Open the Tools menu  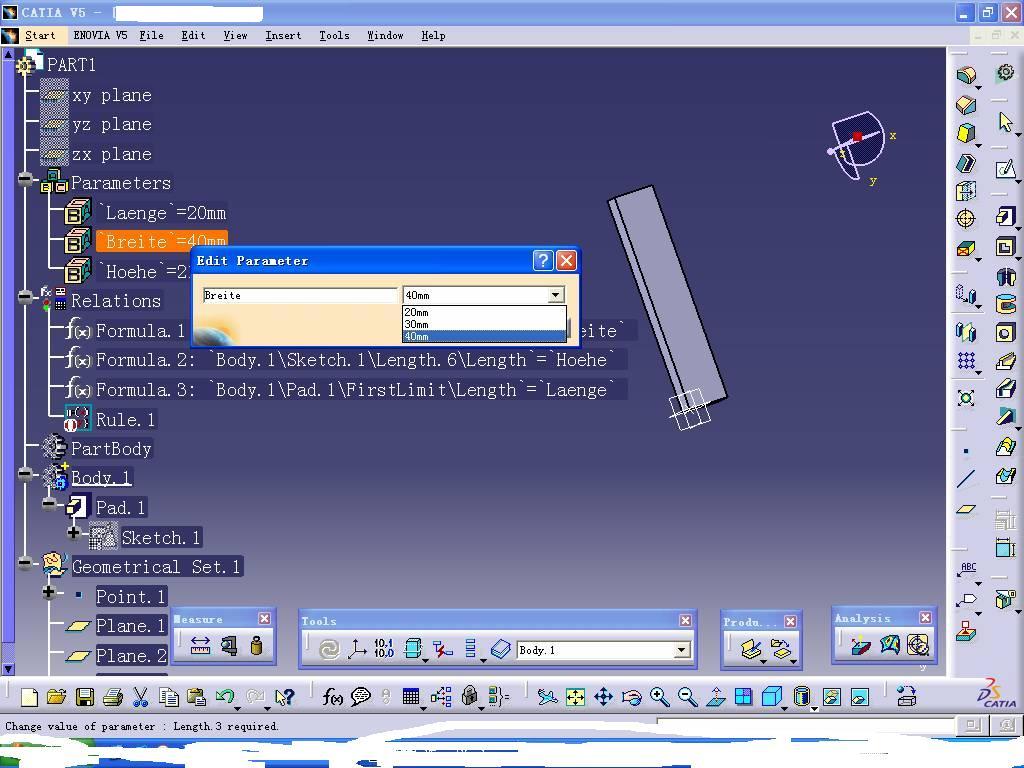[x=334, y=35]
